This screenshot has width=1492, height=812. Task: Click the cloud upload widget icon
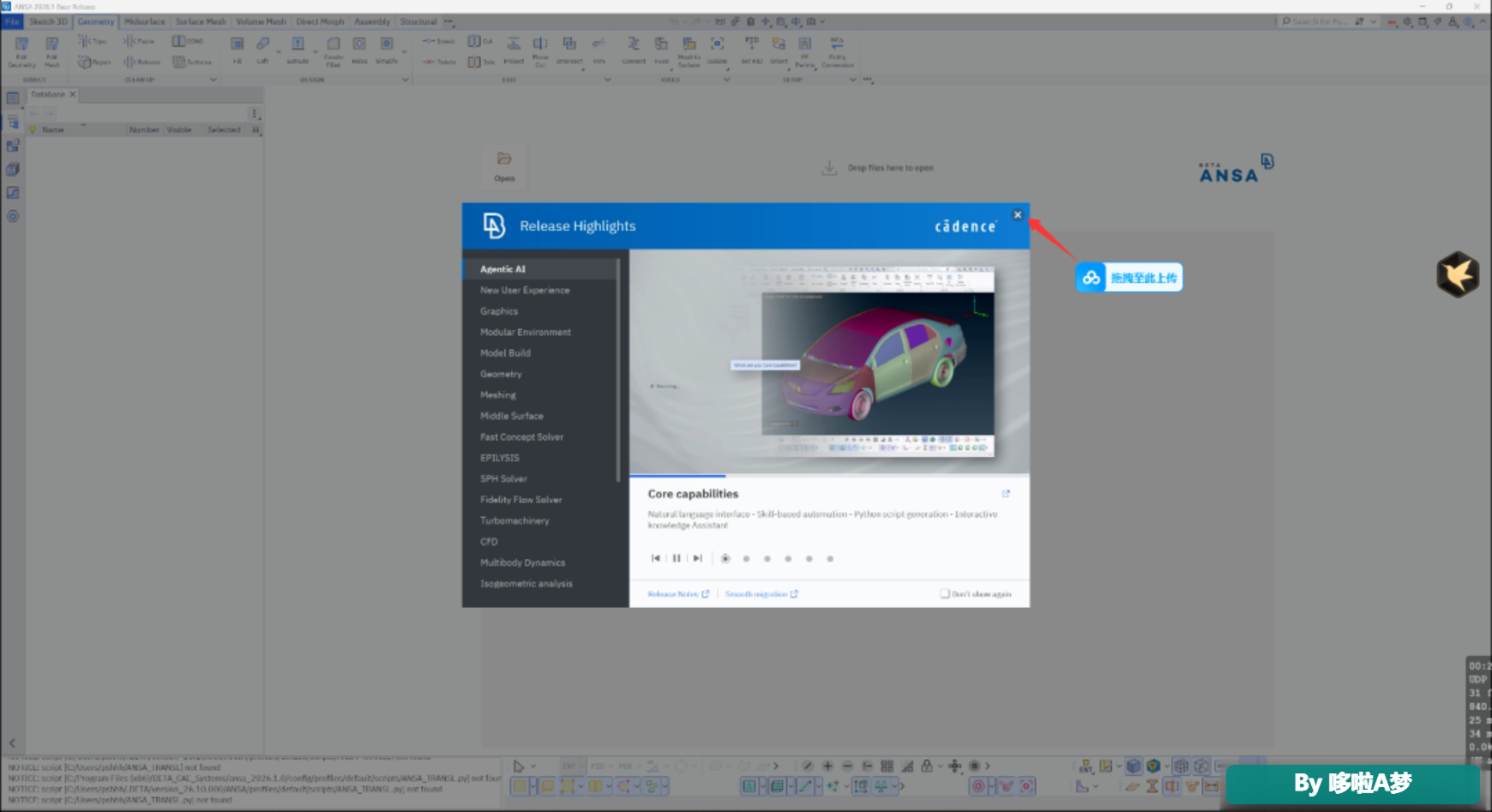pos(1091,278)
